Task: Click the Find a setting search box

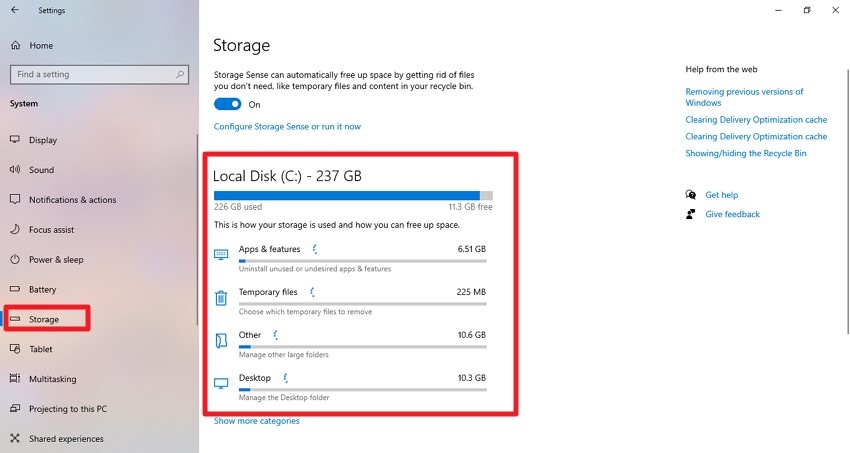Action: click(x=99, y=74)
